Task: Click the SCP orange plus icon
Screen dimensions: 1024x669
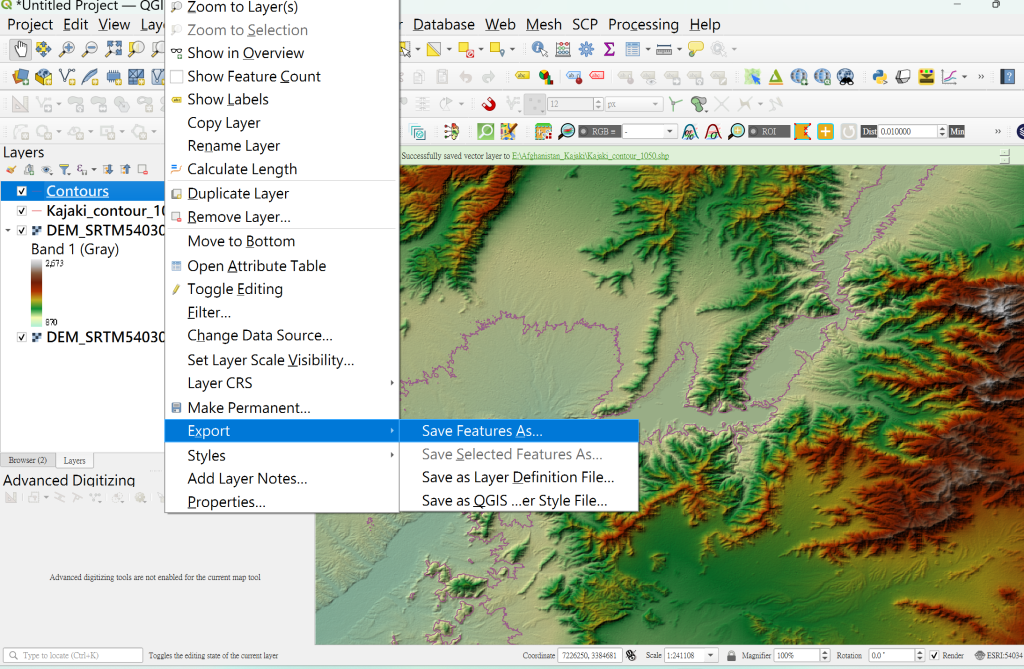Action: [x=825, y=131]
